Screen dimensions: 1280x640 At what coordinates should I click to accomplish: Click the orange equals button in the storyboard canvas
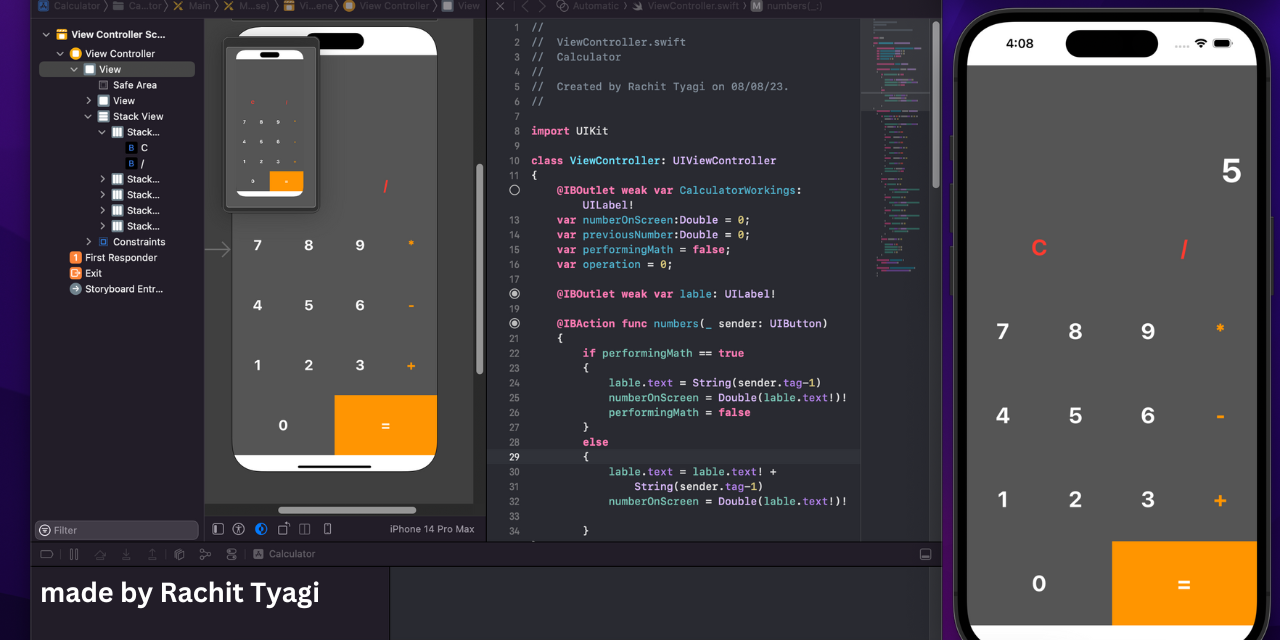(385, 425)
